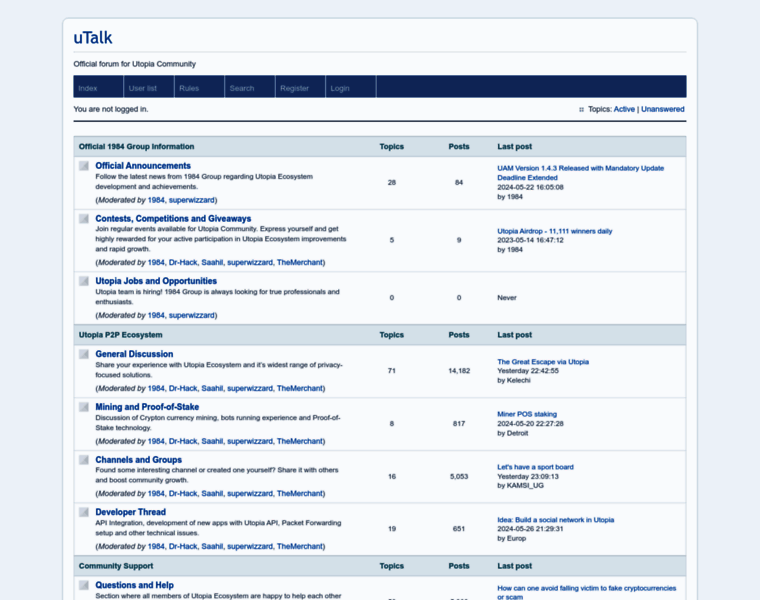Image resolution: width=760 pixels, height=600 pixels.
Task: Click the 651 posts count for Developer Thread
Action: 459,529
